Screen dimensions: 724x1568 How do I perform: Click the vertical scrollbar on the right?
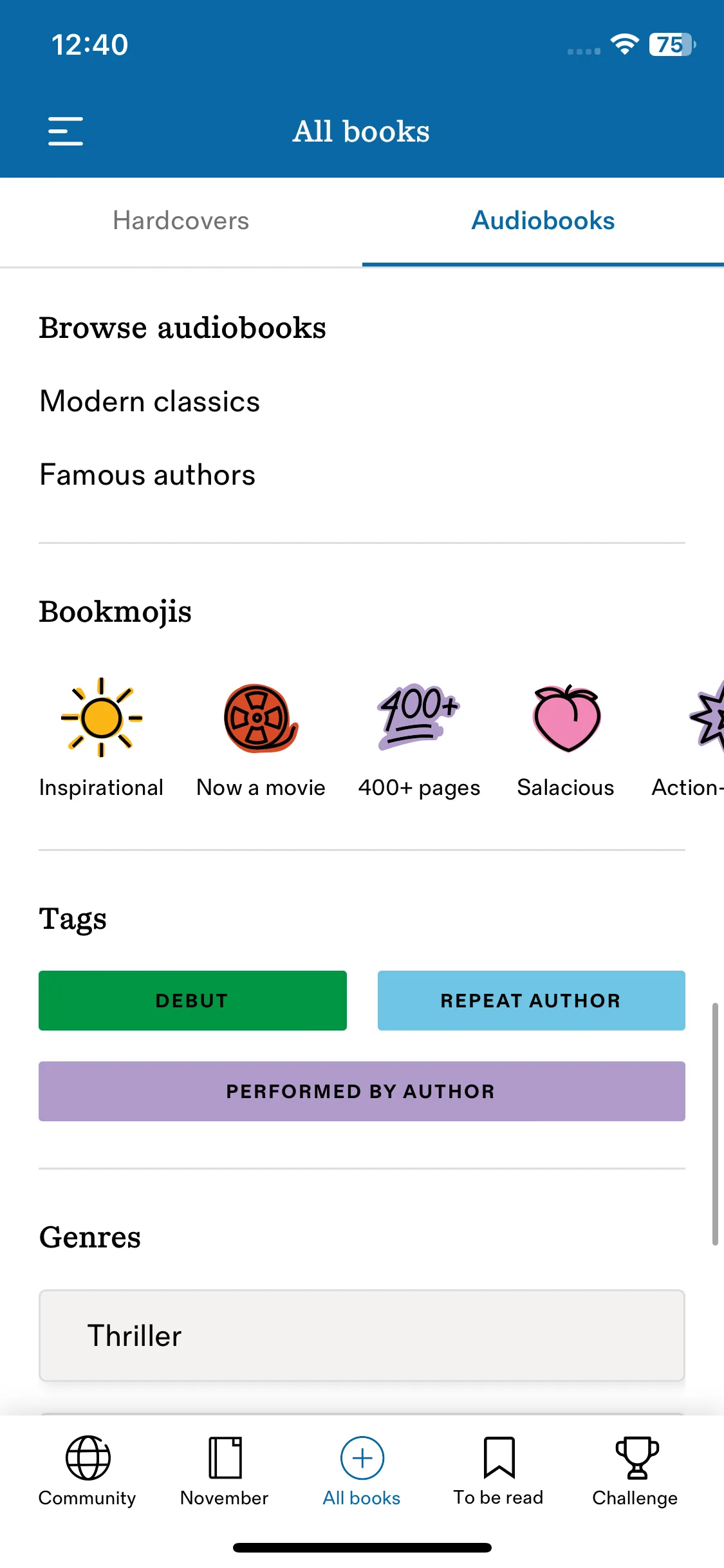coord(714,1123)
